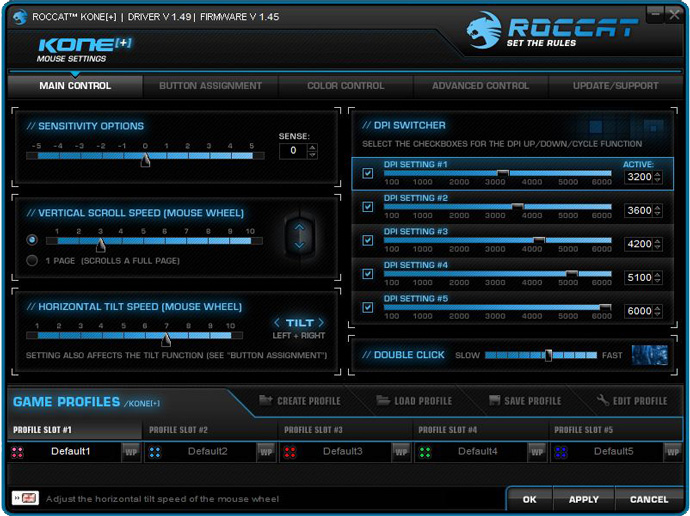Screen dimensions: 690x516
Task: Open the Update/Support tab
Action: [x=616, y=86]
